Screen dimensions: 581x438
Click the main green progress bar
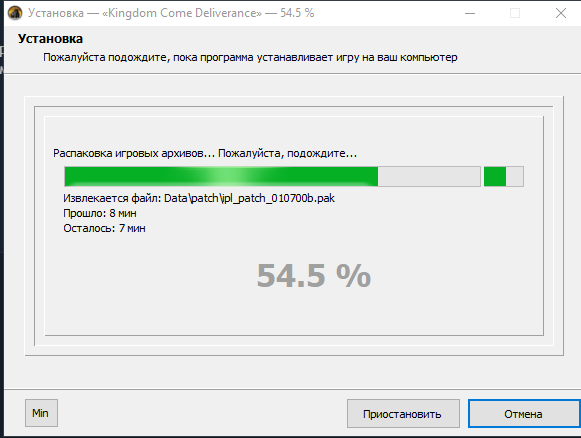[x=272, y=176]
